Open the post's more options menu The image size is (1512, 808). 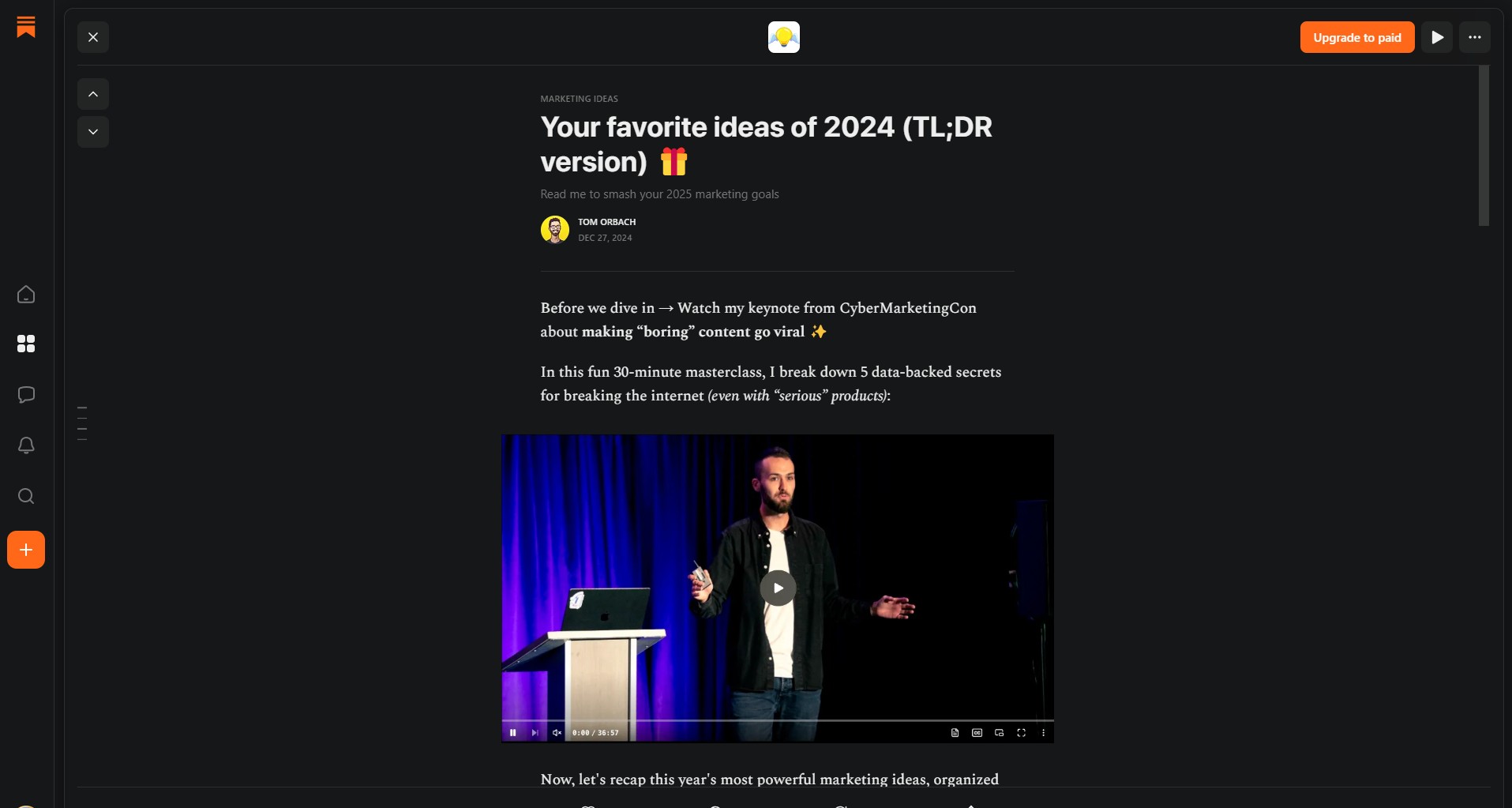click(x=1475, y=37)
